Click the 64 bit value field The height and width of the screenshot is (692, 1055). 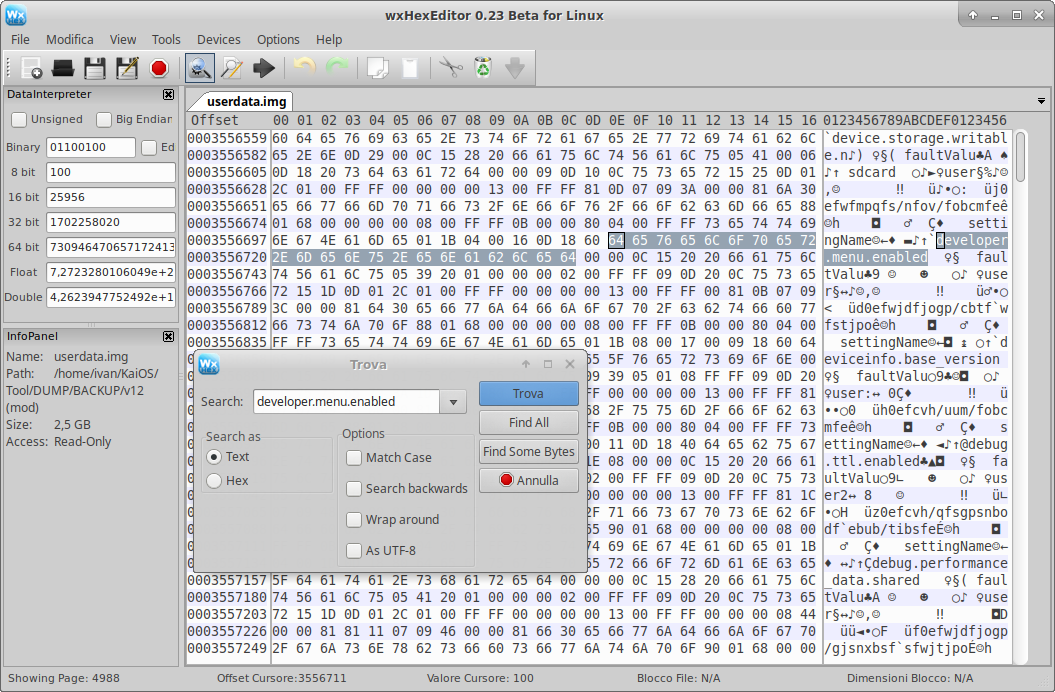111,247
